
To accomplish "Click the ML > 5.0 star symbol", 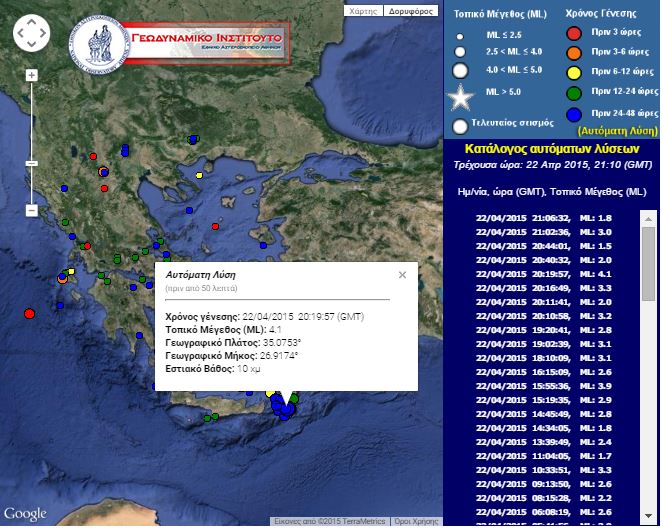I will (460, 97).
